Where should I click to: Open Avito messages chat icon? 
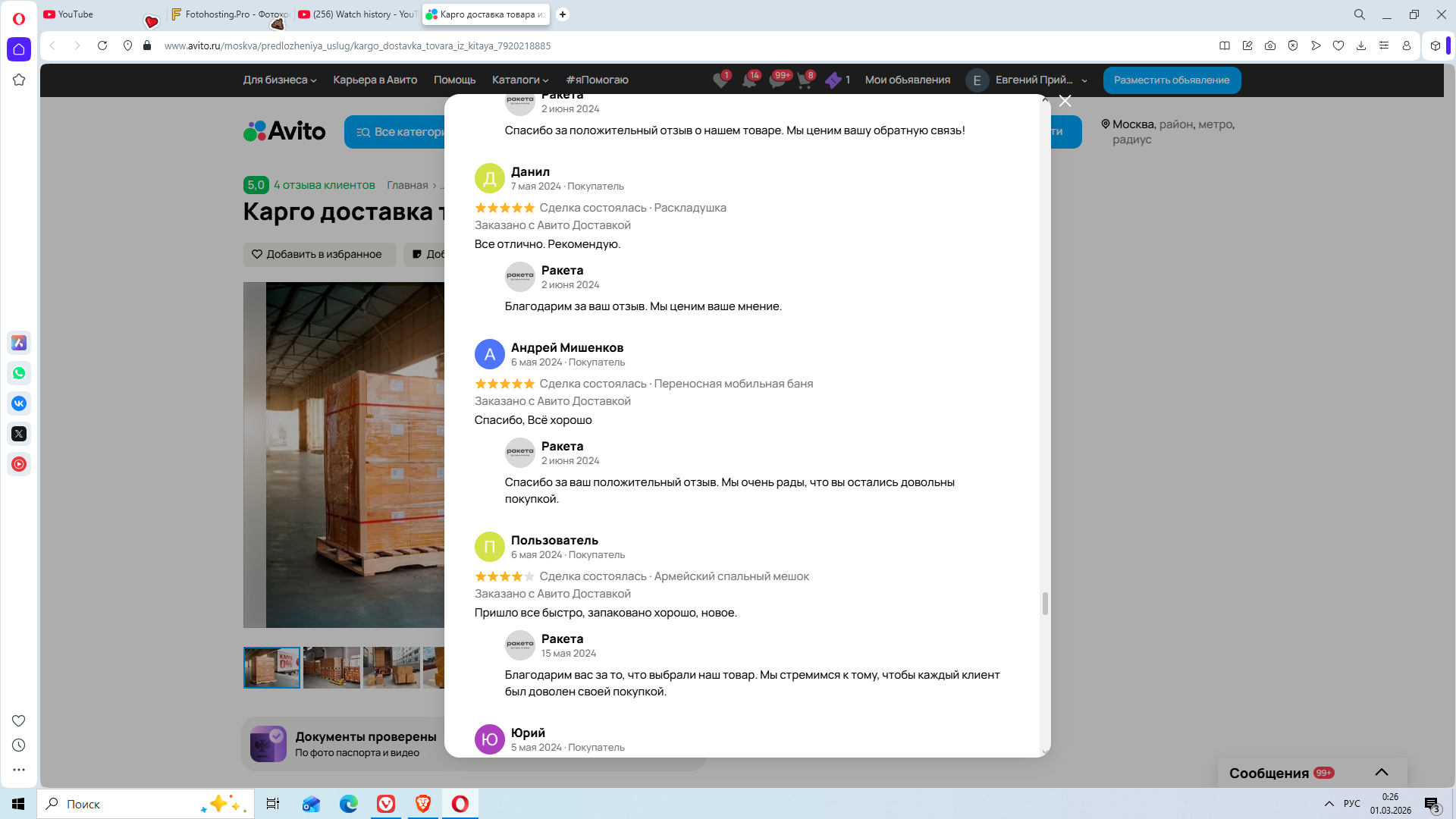[777, 80]
